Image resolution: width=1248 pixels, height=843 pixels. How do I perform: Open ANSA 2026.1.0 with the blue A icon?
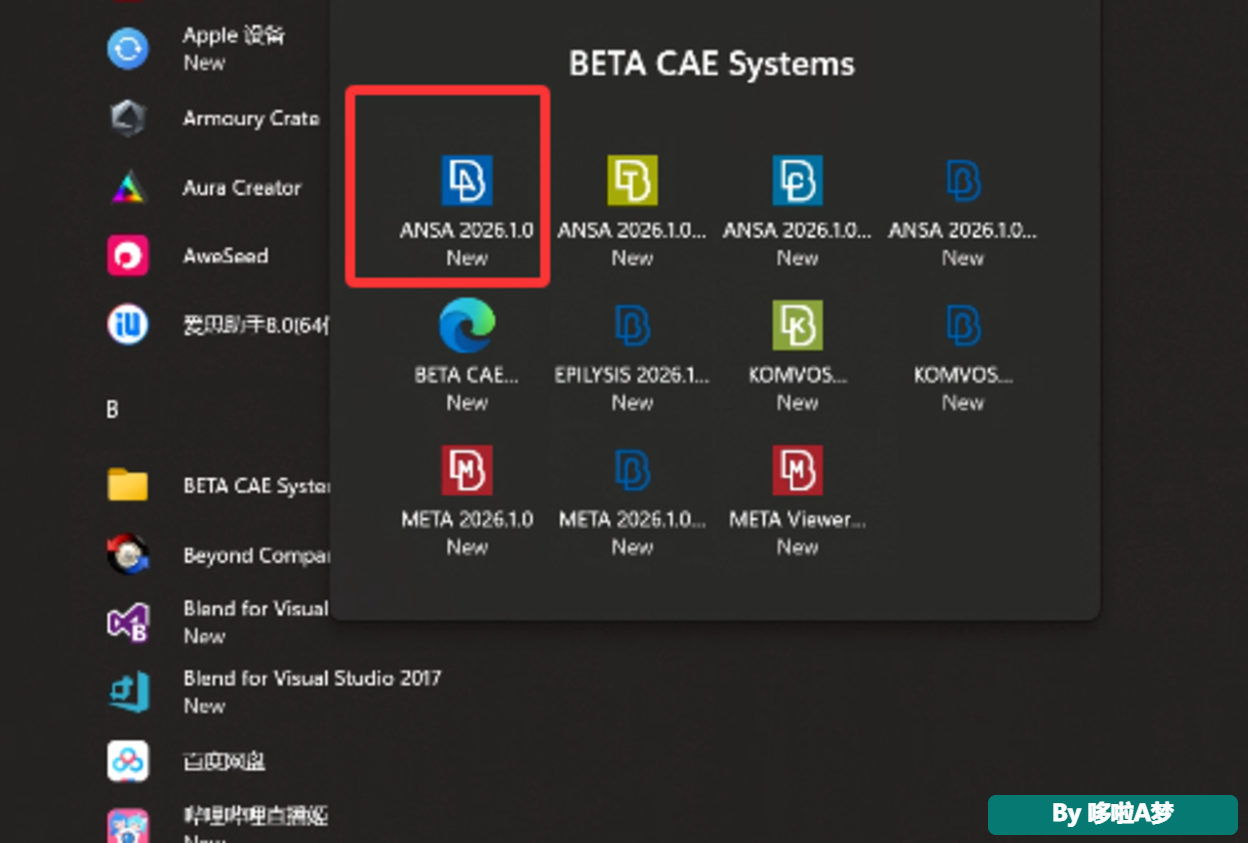pyautogui.click(x=467, y=210)
